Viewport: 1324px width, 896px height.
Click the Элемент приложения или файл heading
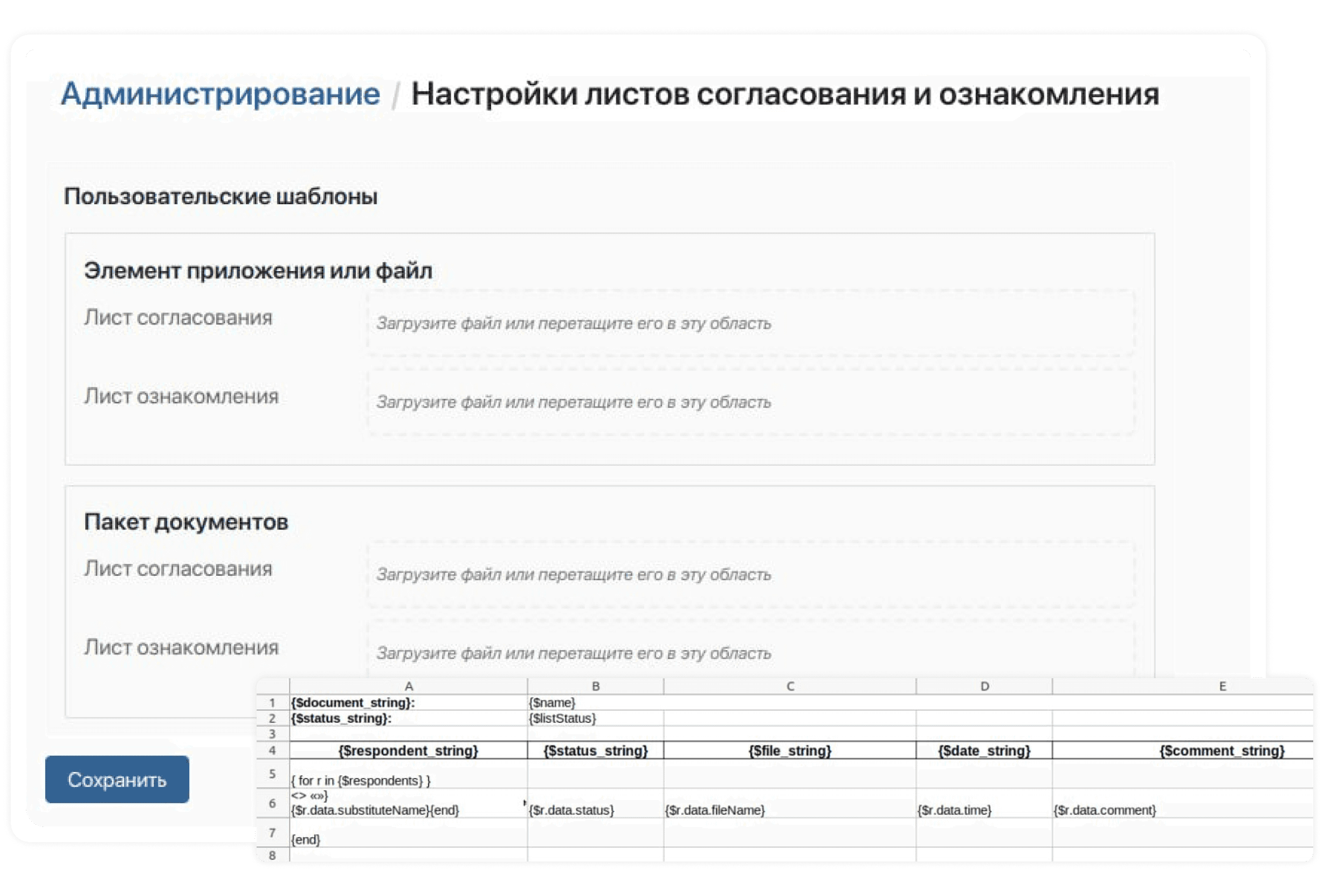258,271
